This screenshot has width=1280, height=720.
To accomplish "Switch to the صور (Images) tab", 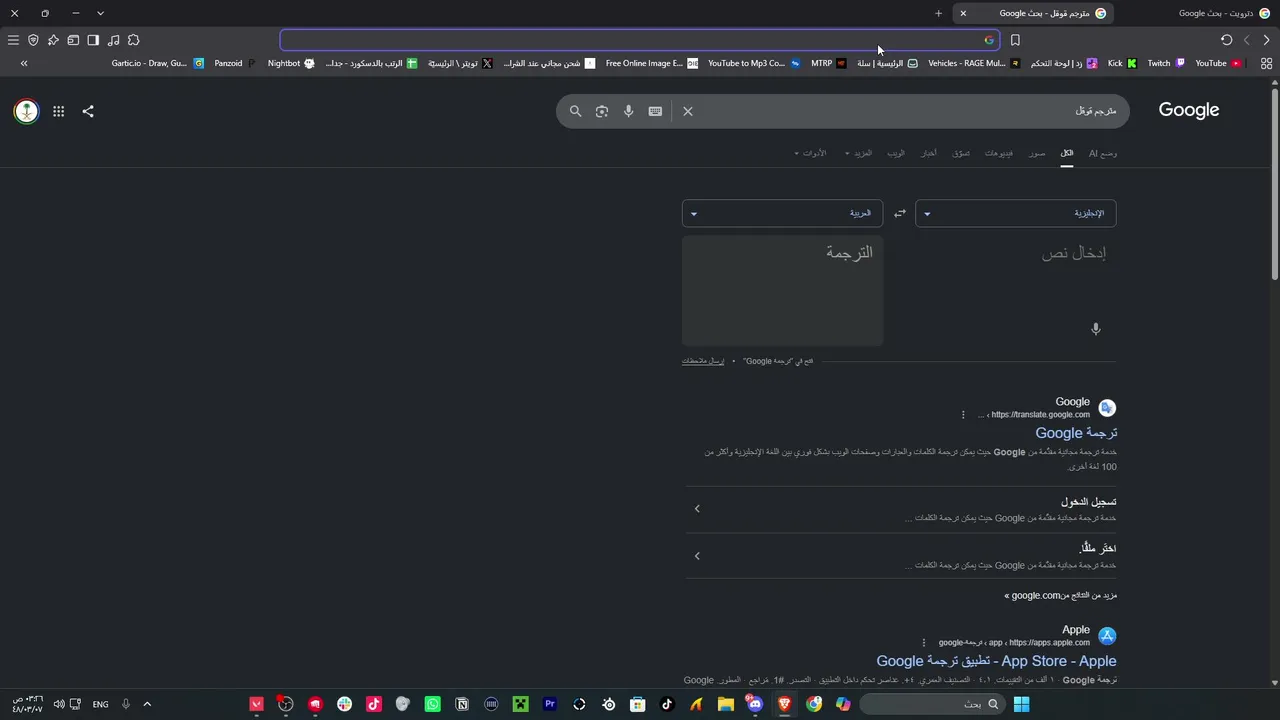I will [x=1038, y=153].
